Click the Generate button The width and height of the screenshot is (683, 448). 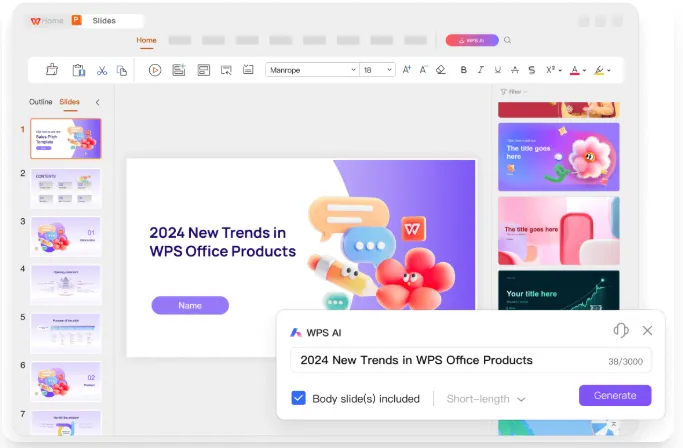[615, 395]
